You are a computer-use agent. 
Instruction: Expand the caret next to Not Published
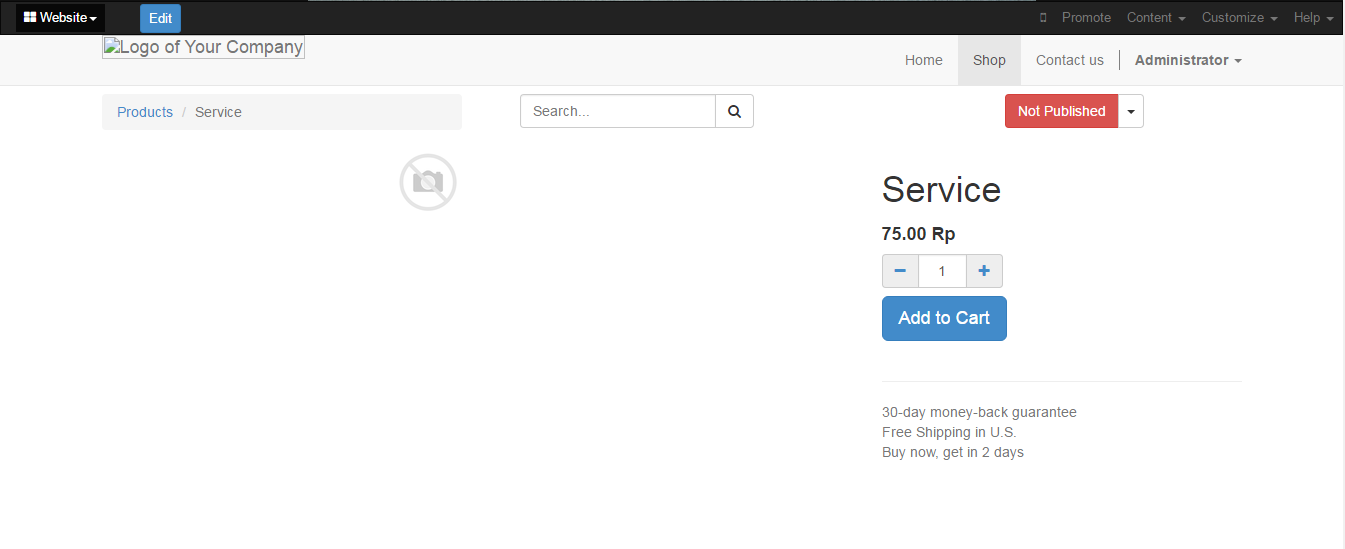pos(1131,111)
